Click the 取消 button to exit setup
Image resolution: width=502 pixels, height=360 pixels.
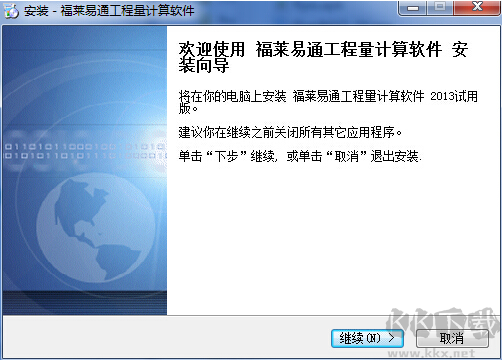coord(452,338)
